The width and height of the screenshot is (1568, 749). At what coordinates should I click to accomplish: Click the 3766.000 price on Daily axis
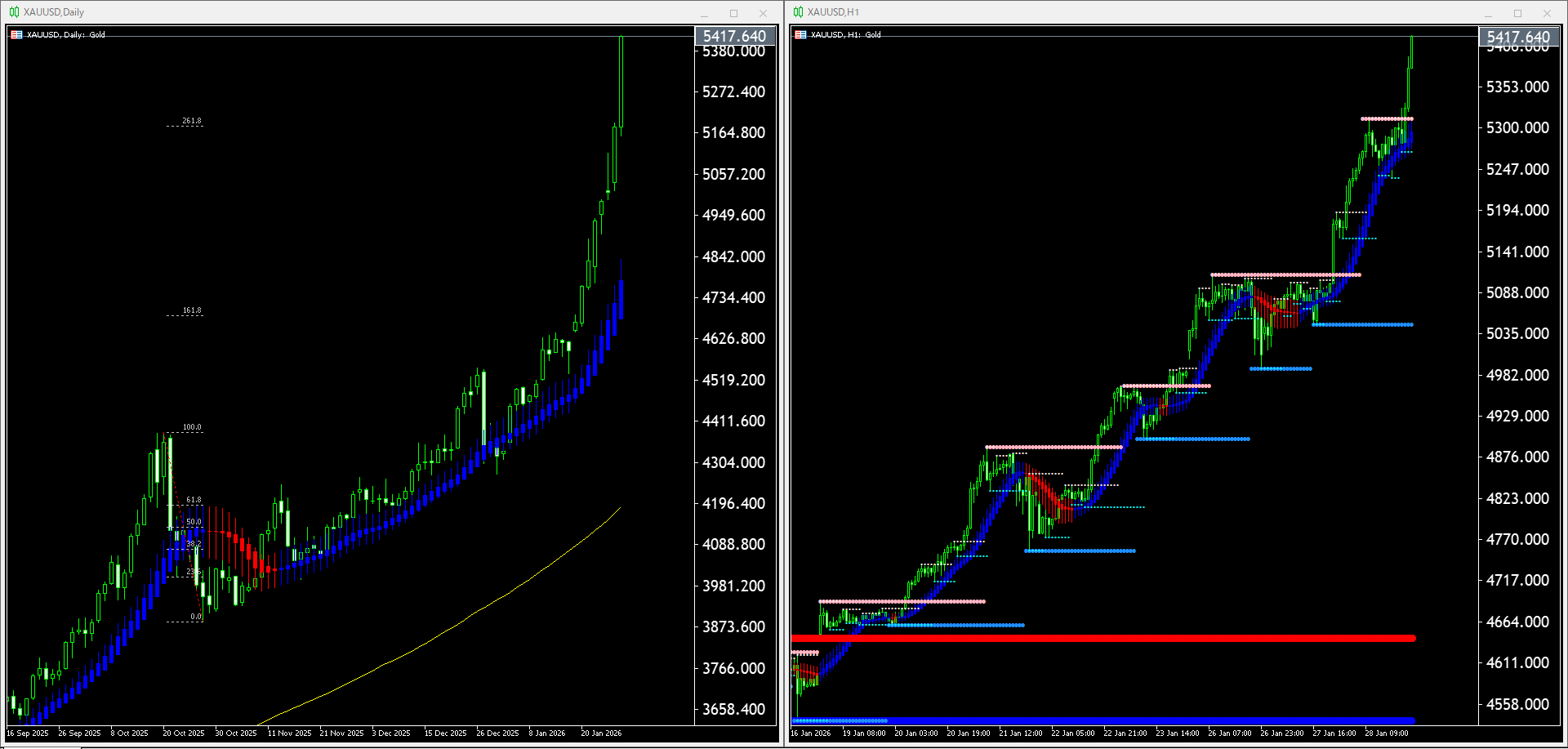[x=734, y=669]
